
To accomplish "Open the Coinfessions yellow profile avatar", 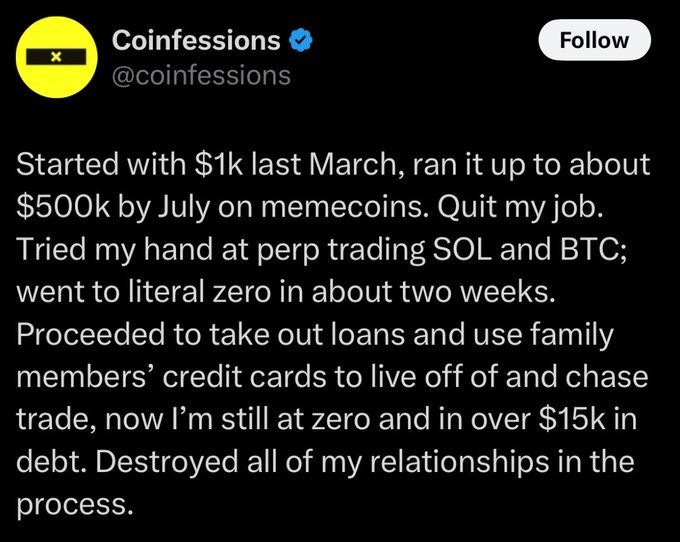I will [56, 57].
